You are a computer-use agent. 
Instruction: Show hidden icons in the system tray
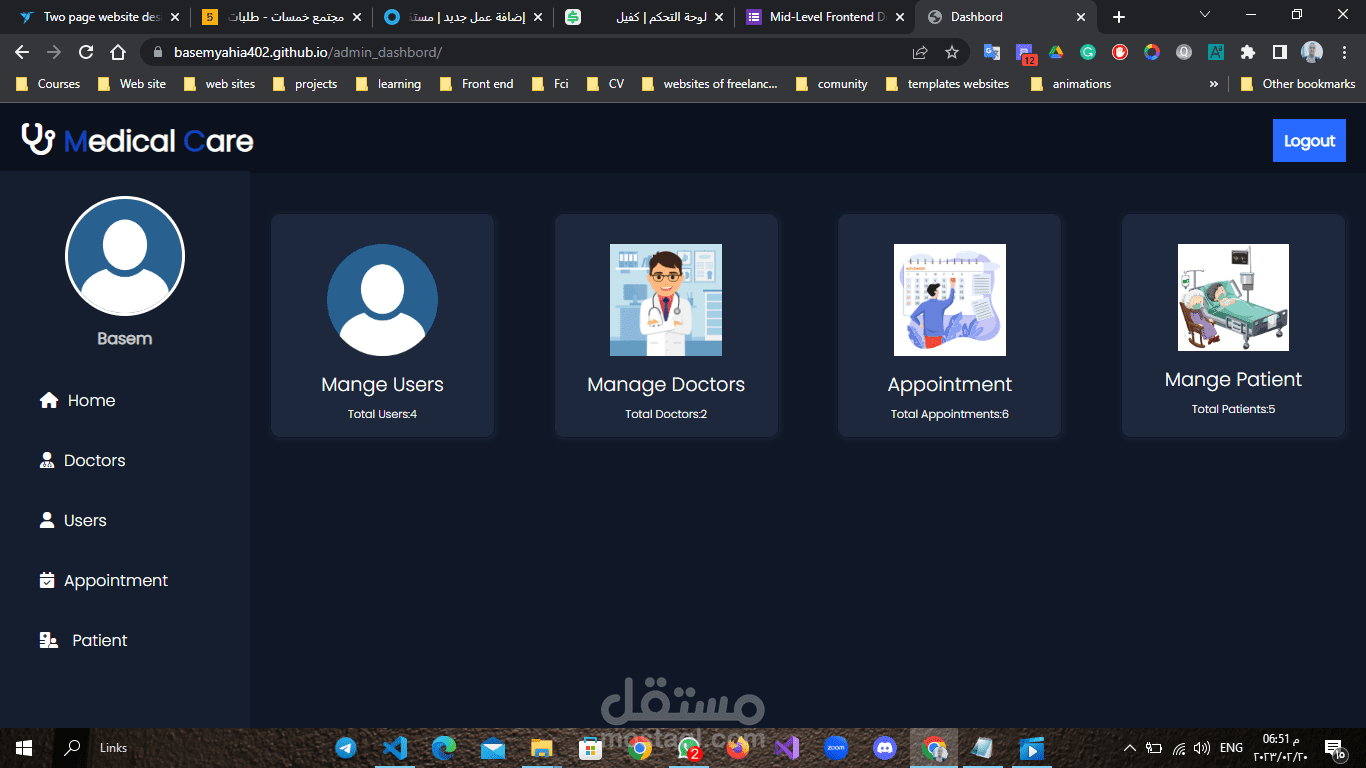coord(1129,747)
